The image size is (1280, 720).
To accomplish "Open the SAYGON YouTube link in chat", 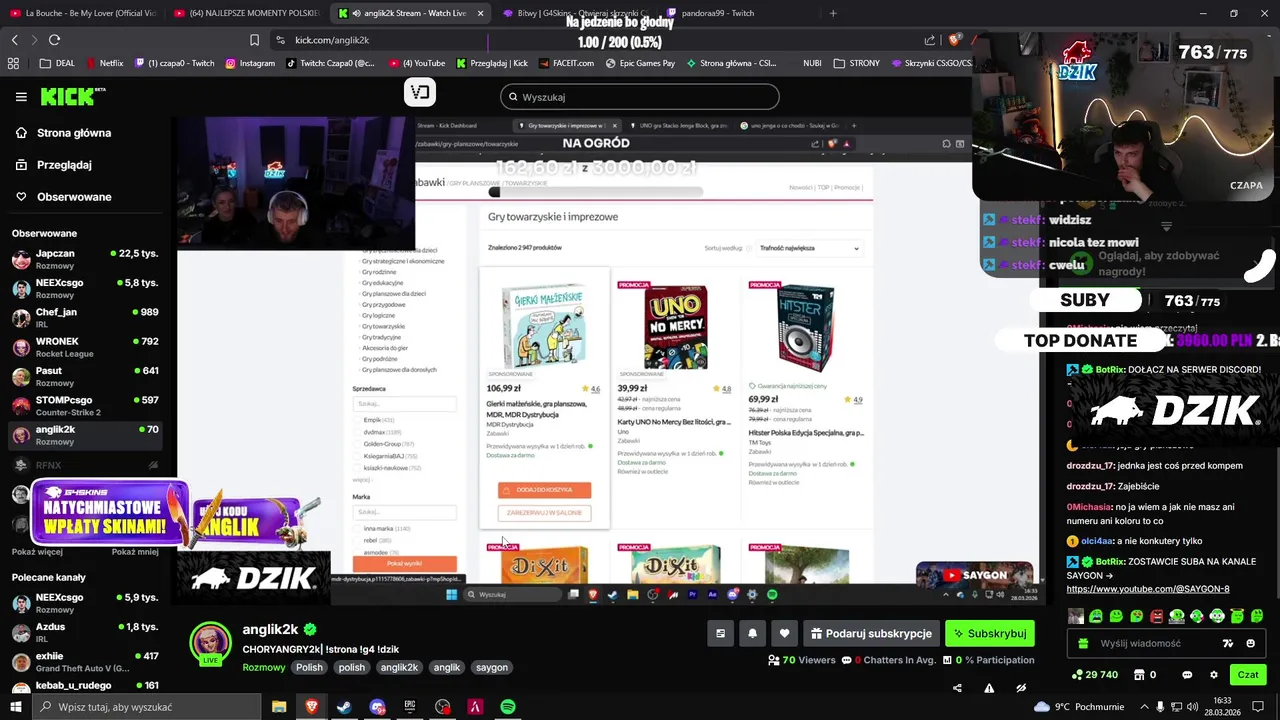I will [1148, 589].
